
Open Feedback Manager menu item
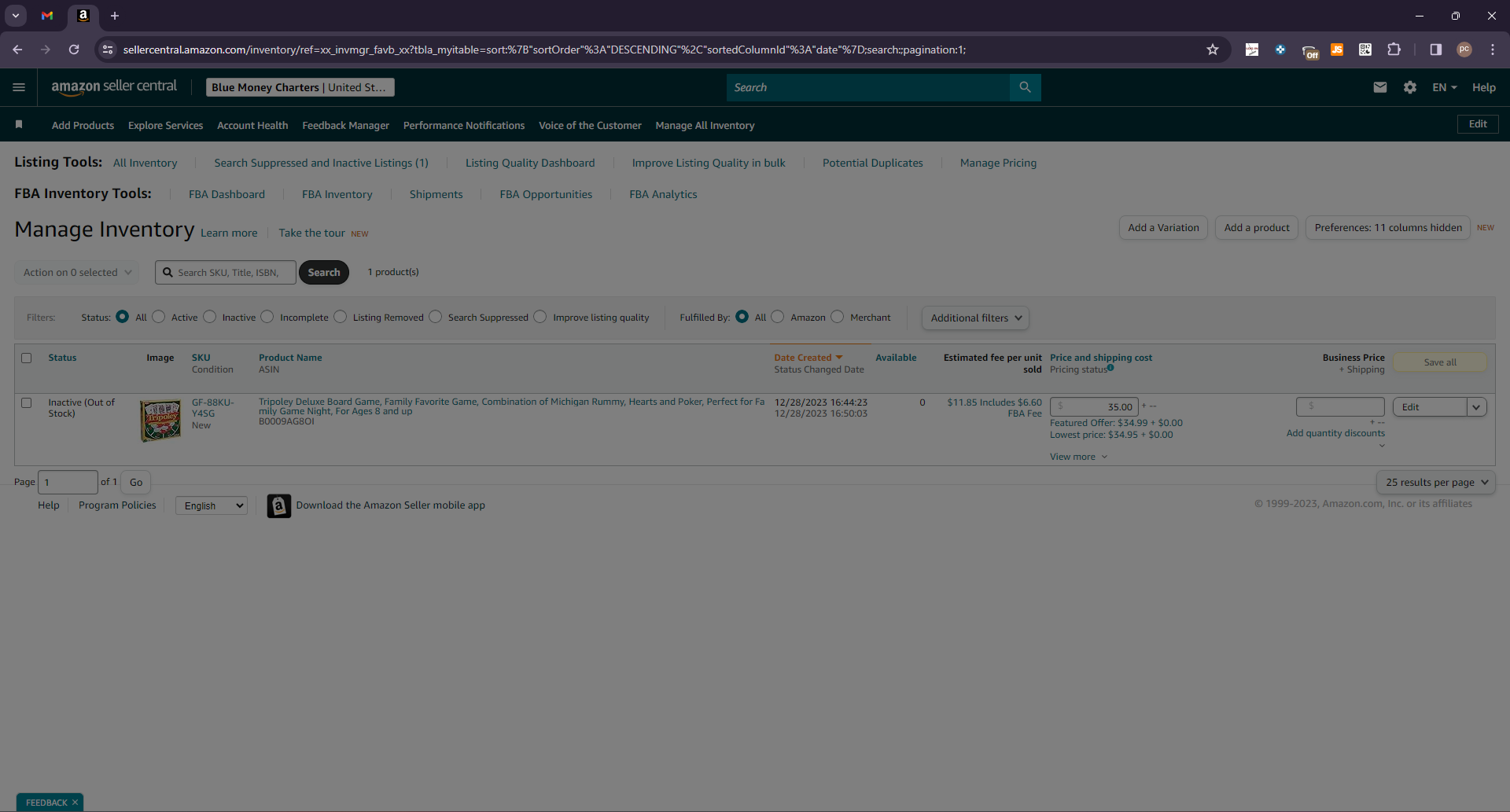coord(346,125)
